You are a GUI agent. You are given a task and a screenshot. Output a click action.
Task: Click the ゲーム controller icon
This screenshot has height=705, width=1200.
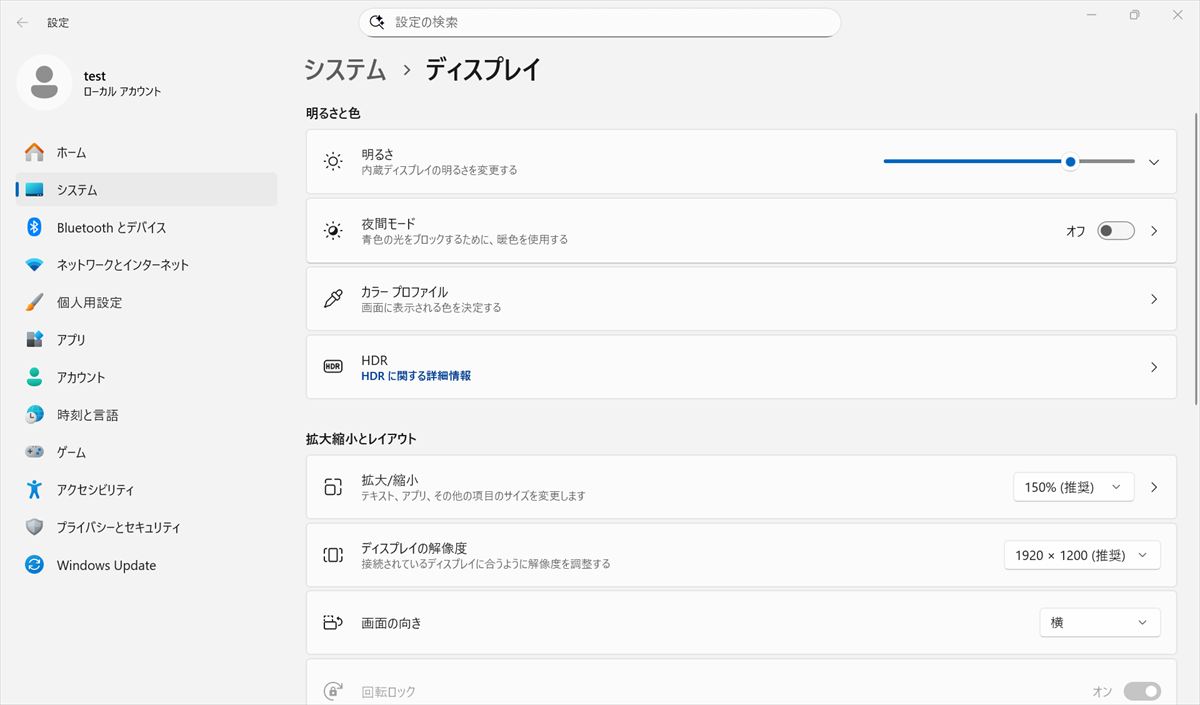pyautogui.click(x=34, y=452)
